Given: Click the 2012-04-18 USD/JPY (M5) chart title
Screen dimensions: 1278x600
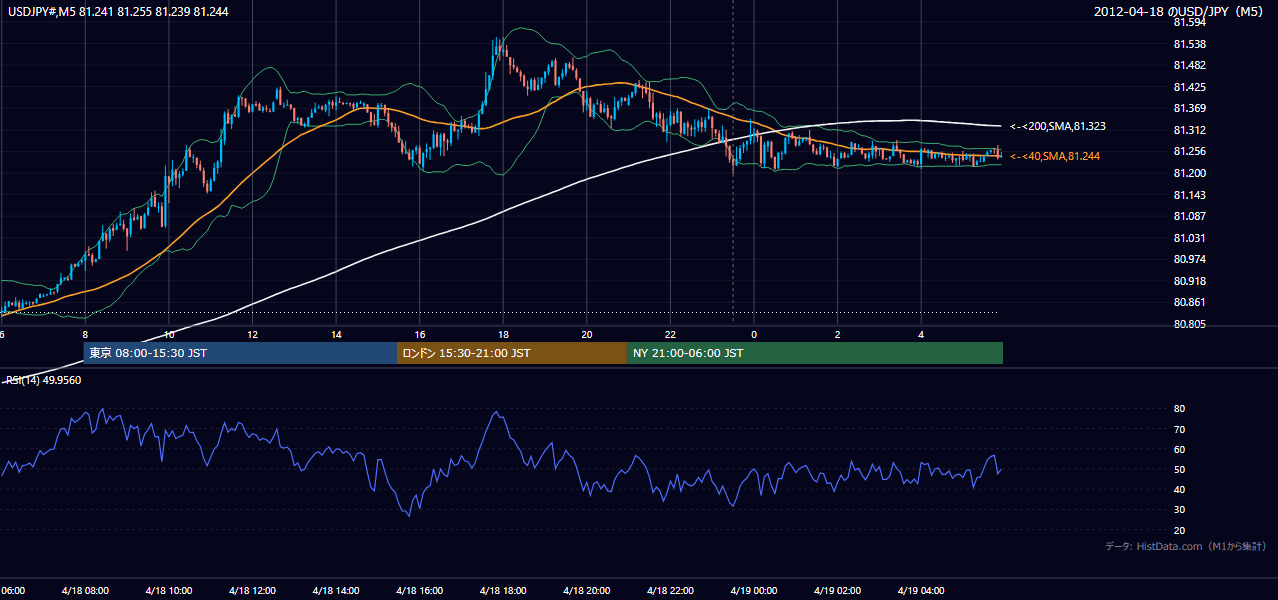Looking at the screenshot, I should tap(1180, 11).
